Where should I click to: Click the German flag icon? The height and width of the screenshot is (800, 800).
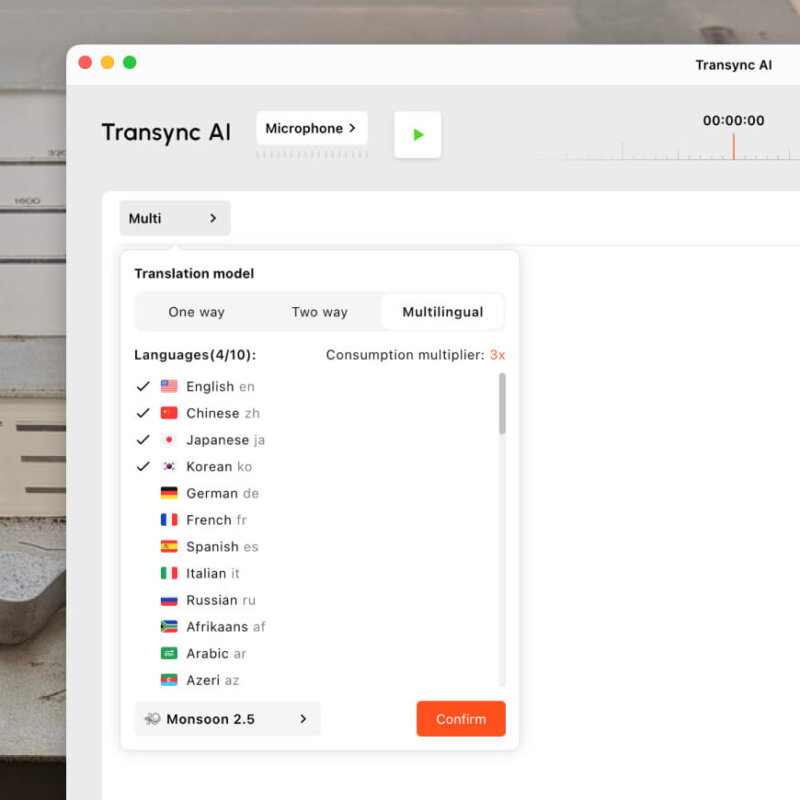pos(169,493)
